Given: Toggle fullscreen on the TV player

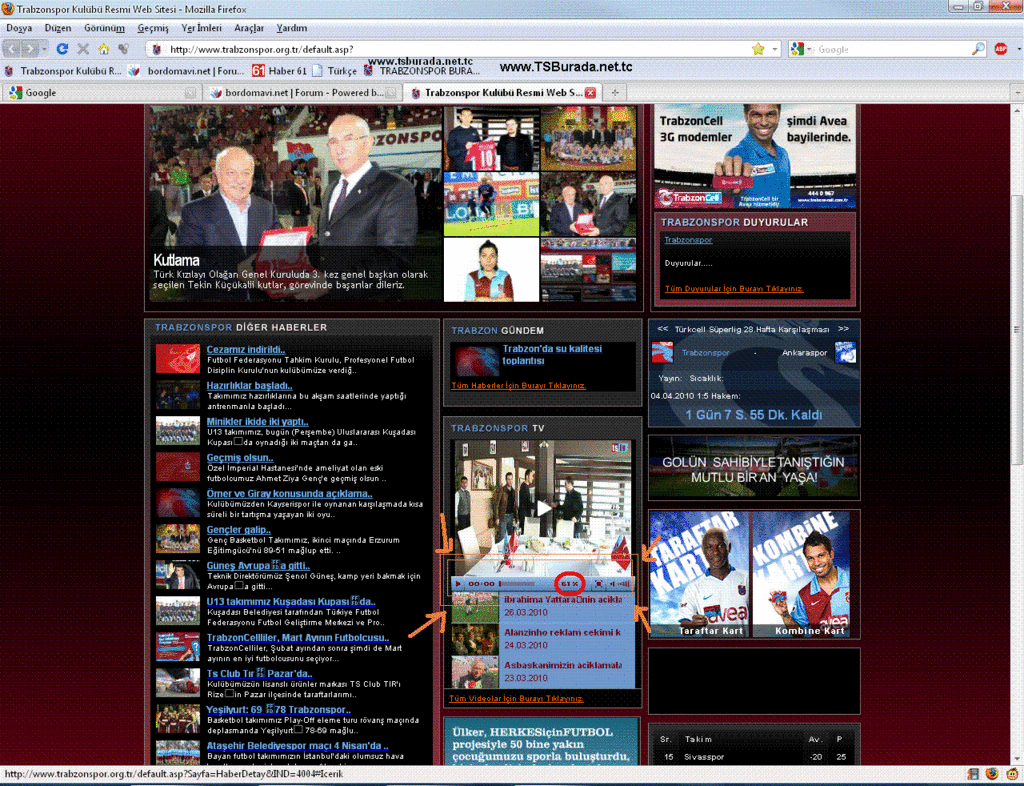Looking at the screenshot, I should click(598, 584).
